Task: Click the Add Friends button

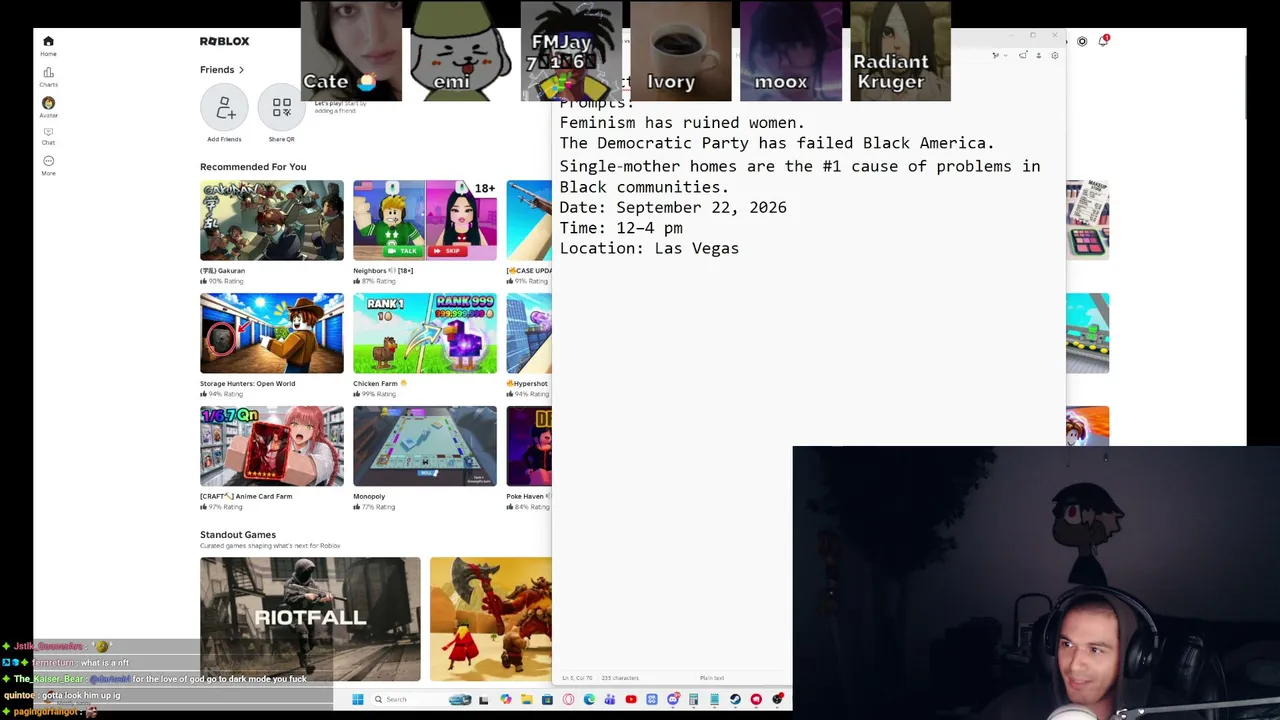Action: 224,108
